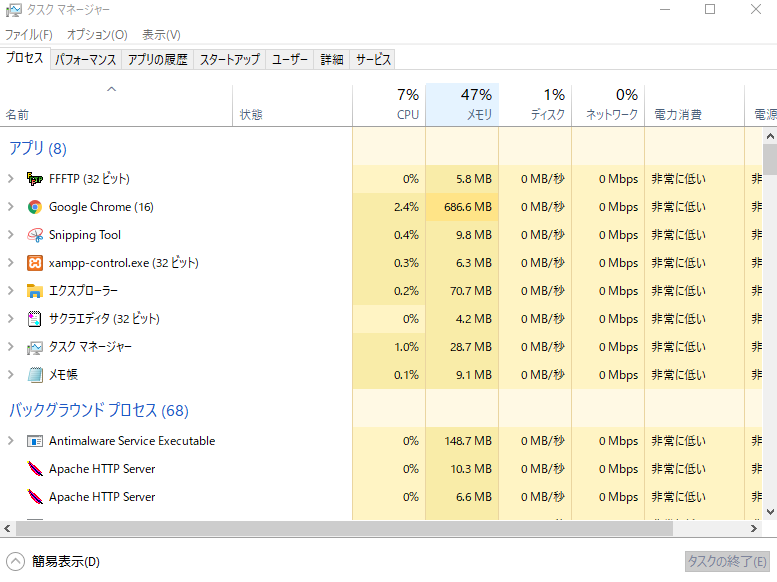777x582 pixels.
Task: Click the メモ帳 notepad icon
Action: coord(35,375)
